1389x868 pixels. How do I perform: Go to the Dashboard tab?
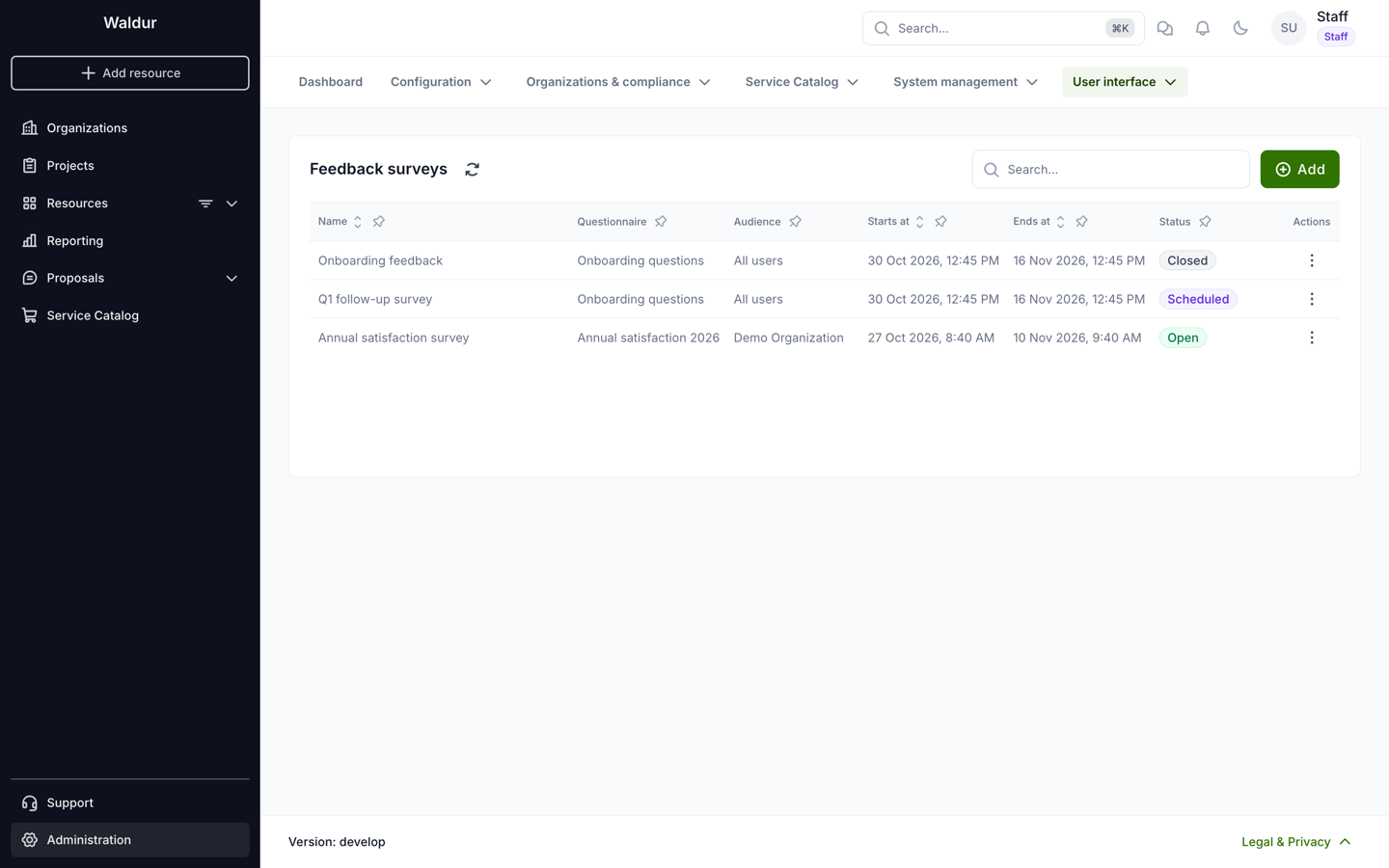(x=331, y=82)
